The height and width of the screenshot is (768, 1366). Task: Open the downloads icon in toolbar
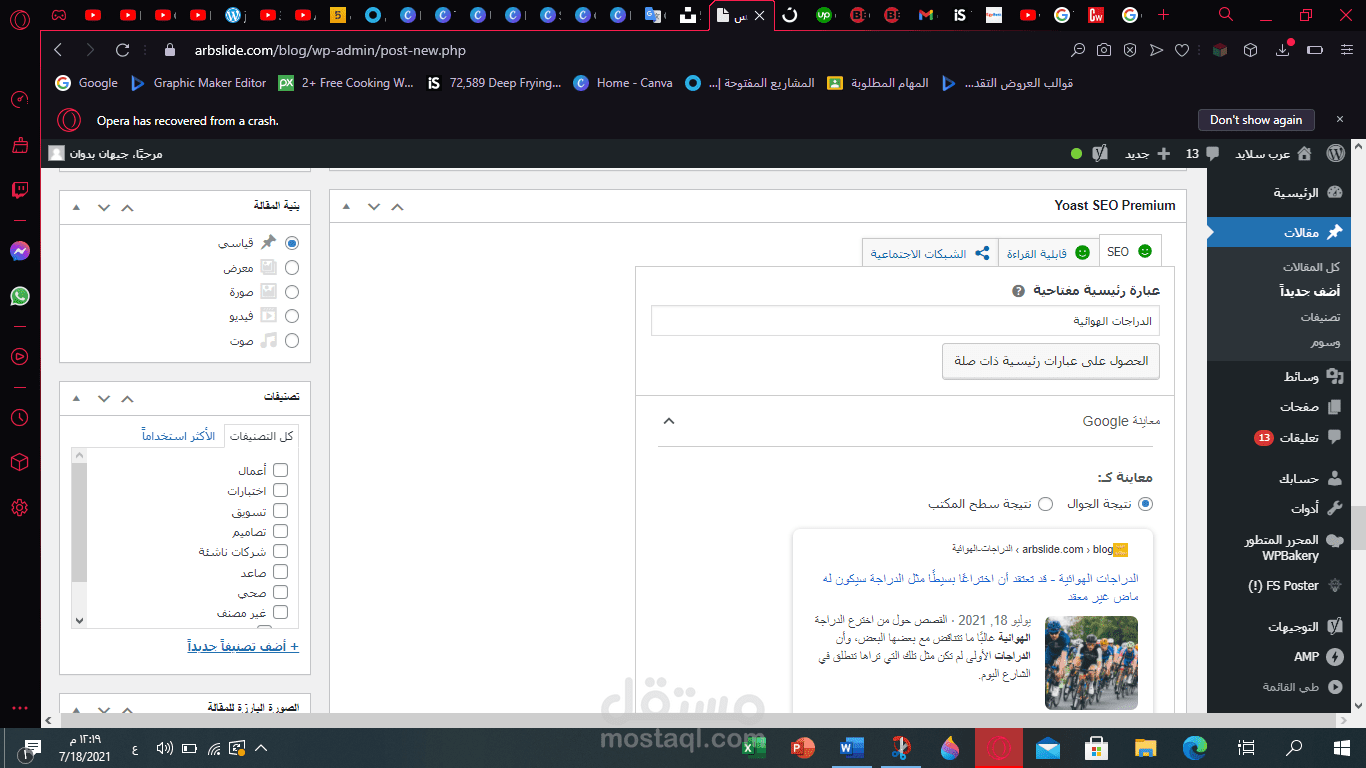pyautogui.click(x=1284, y=50)
